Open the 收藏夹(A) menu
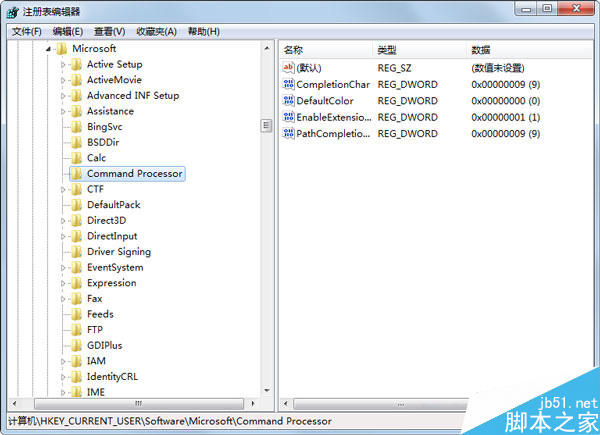Screen dimensions: 600x435 [157, 31]
